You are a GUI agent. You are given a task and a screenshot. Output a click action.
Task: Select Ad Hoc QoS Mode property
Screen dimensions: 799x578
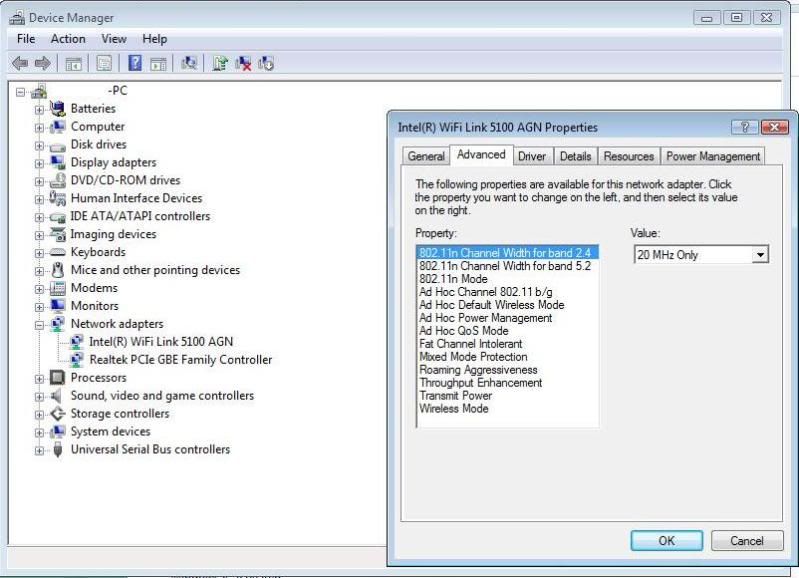463,331
